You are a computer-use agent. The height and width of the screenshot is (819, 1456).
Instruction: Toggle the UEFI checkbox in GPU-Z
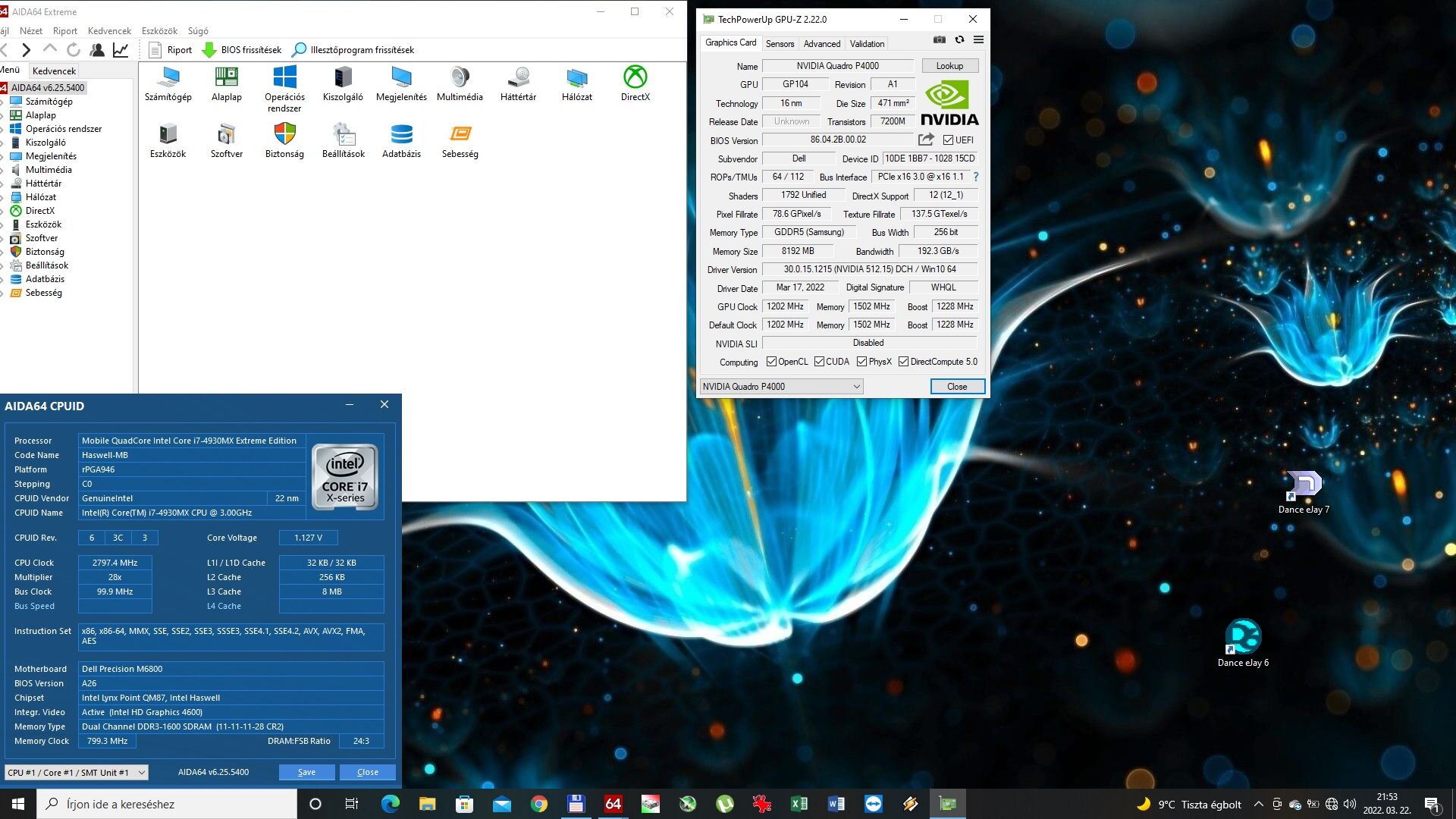point(948,140)
